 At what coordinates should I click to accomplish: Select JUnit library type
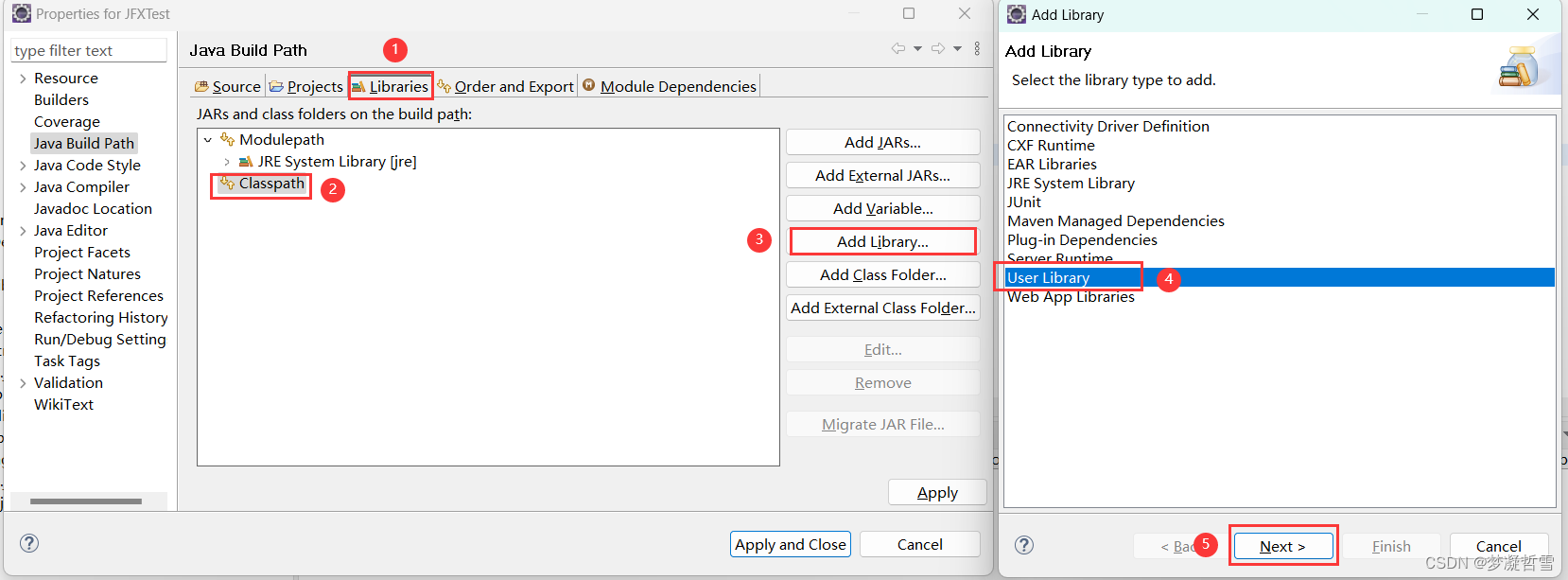pos(1024,202)
